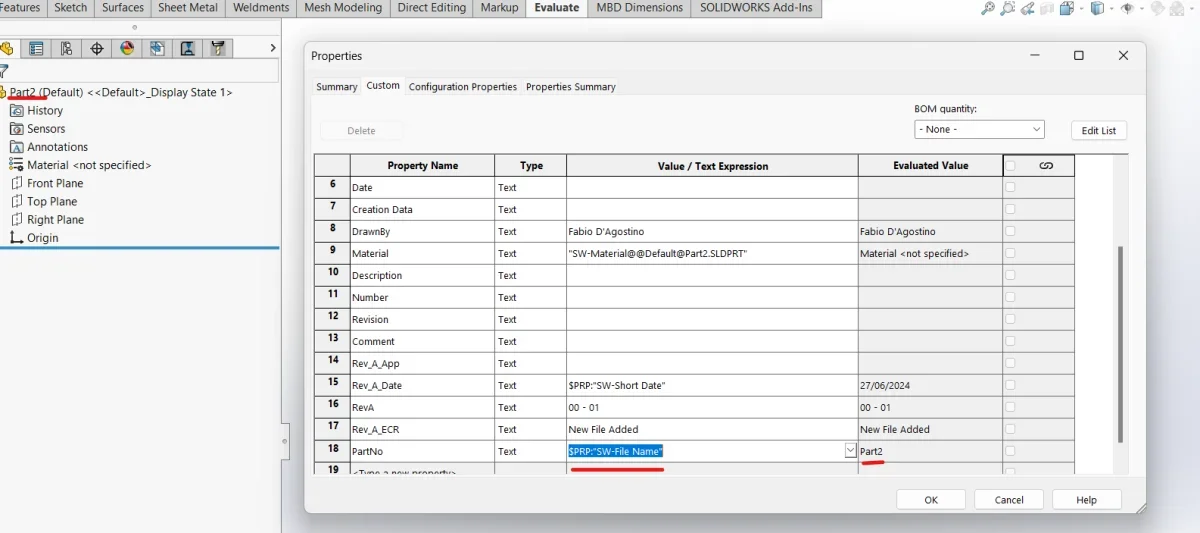Open the MBD Dimensions ribbon tab
1200x533 pixels.
click(x=640, y=8)
